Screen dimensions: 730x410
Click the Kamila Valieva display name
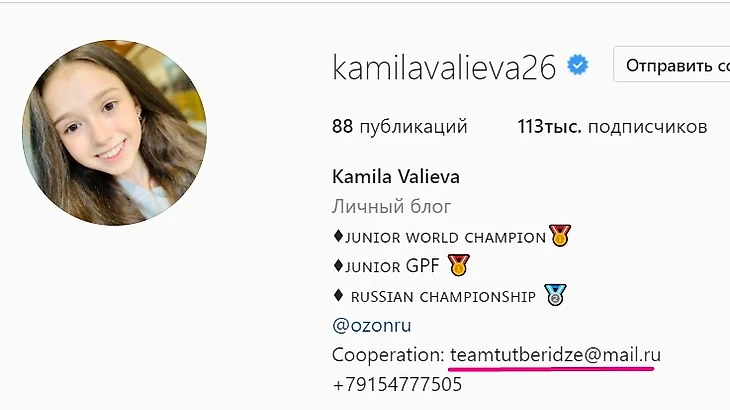coord(396,177)
